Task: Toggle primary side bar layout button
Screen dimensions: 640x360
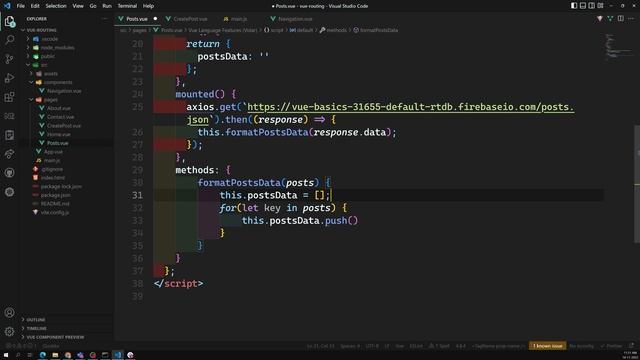Action: [x=574, y=6]
